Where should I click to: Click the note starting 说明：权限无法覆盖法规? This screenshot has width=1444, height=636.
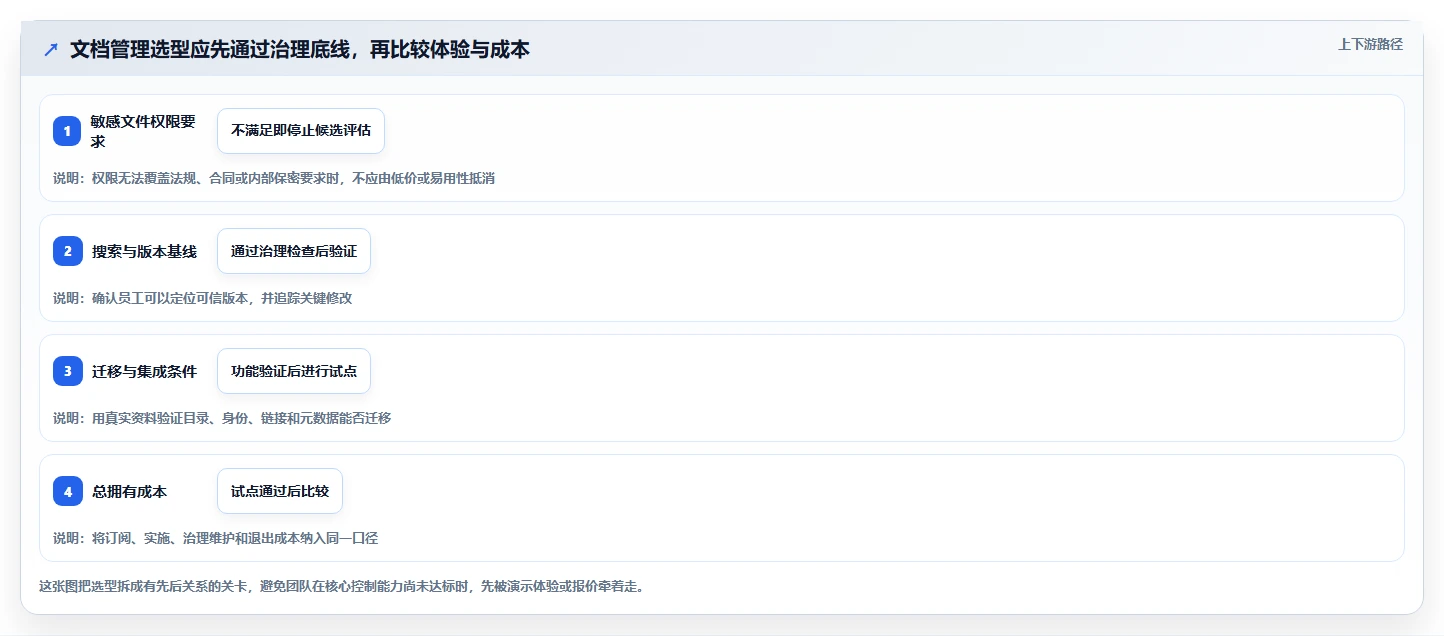274,178
